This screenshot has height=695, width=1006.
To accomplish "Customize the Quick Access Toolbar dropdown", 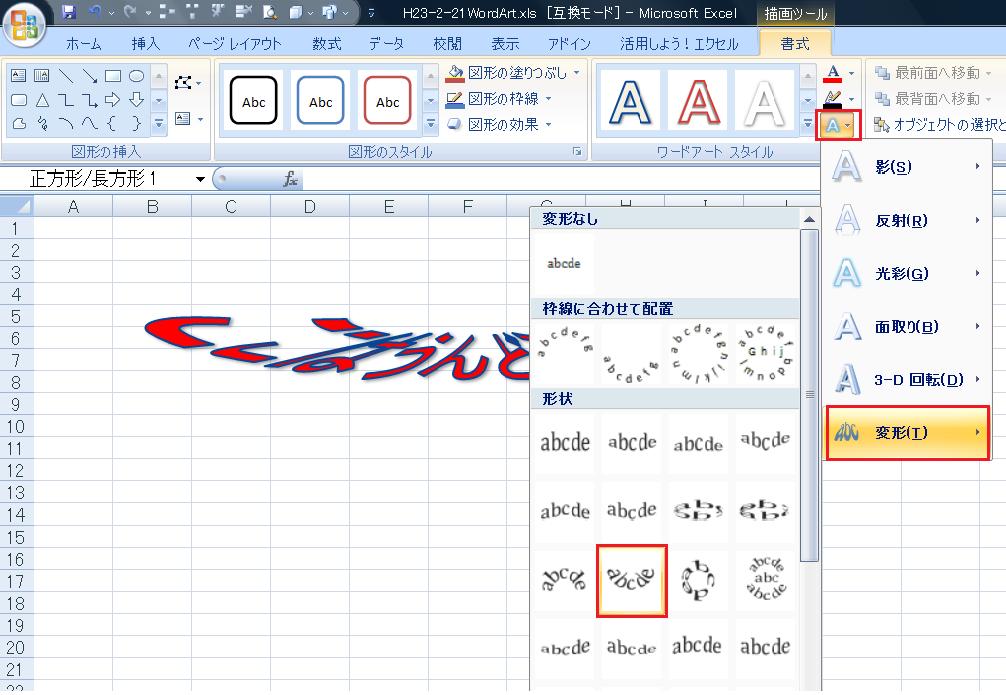I will [x=371, y=13].
